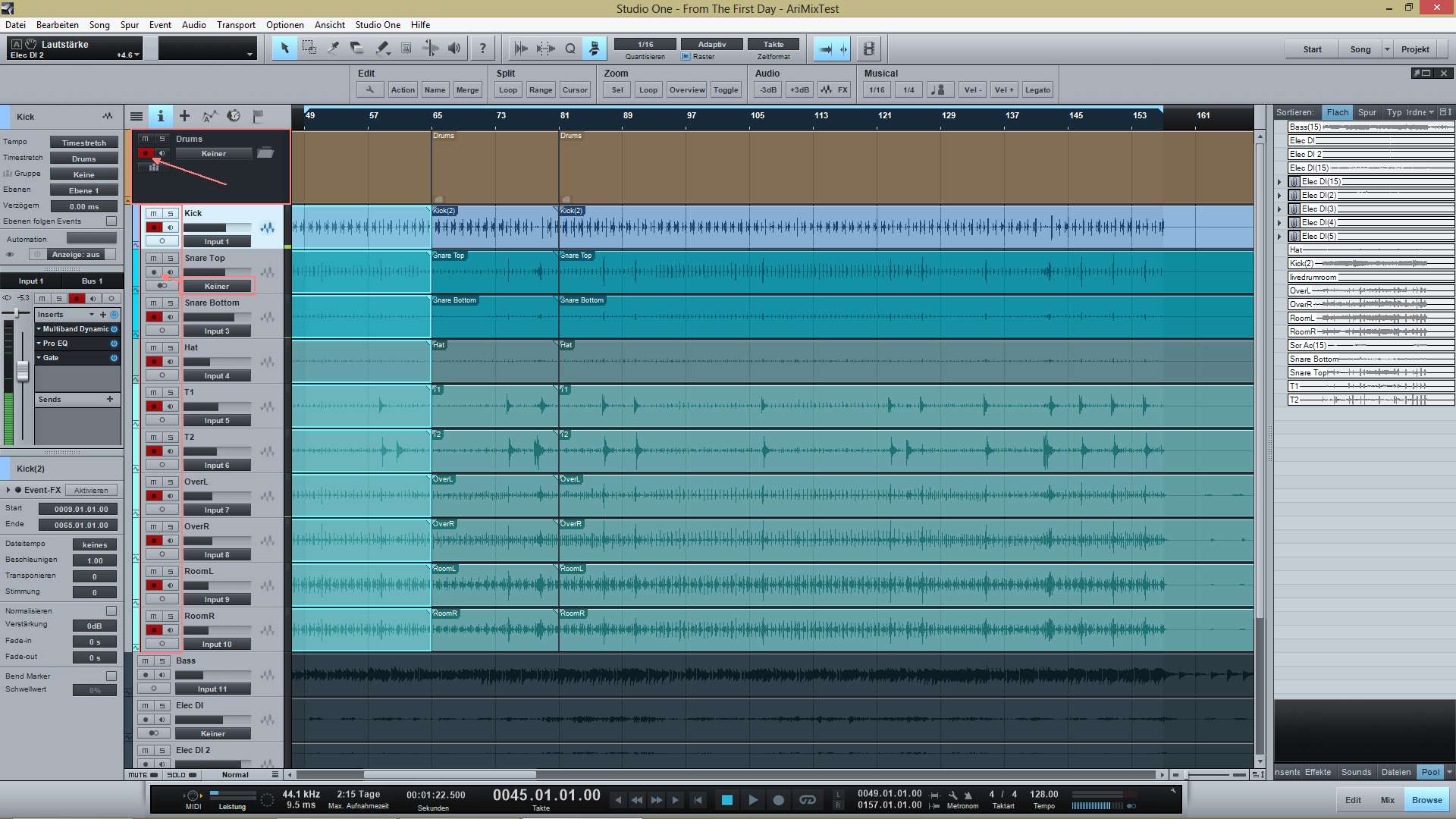Select the Paint (pencil) tool
This screenshot has width=1456, height=819.
(x=381, y=49)
